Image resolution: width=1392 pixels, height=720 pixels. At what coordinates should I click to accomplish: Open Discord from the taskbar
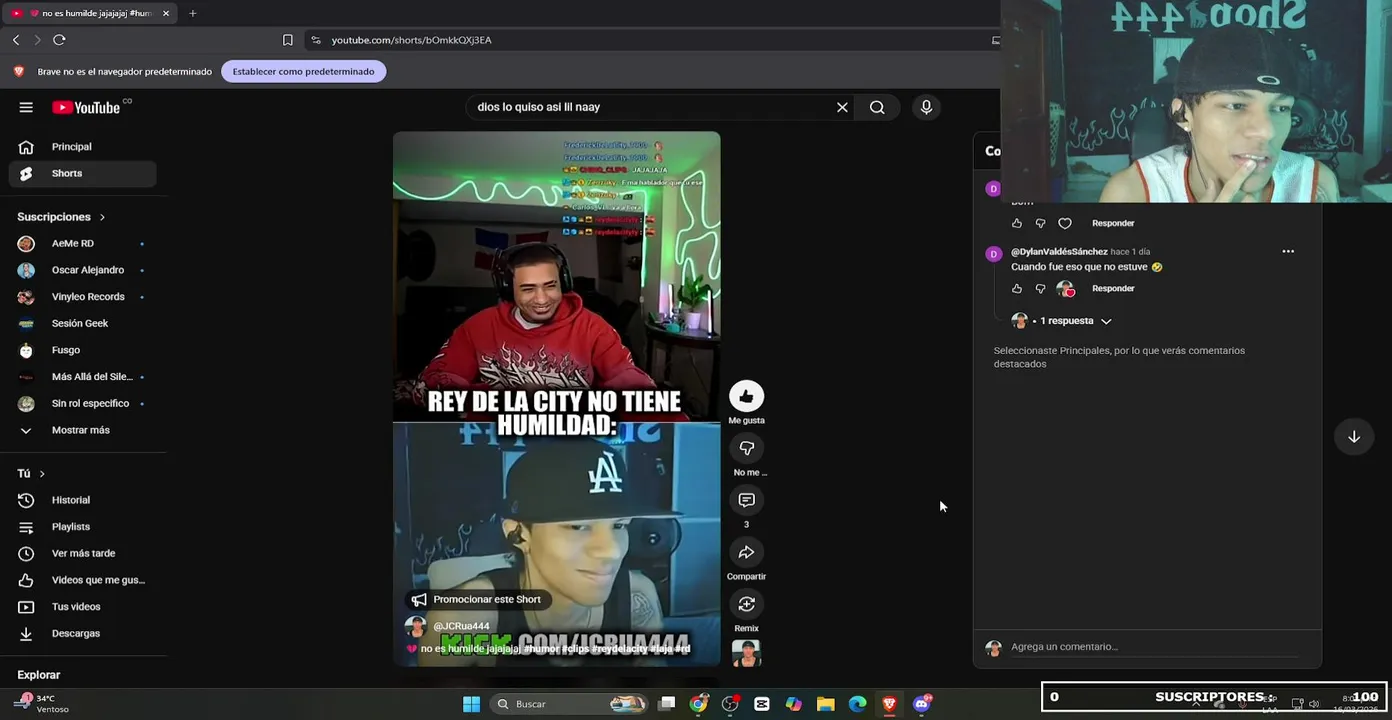point(921,704)
